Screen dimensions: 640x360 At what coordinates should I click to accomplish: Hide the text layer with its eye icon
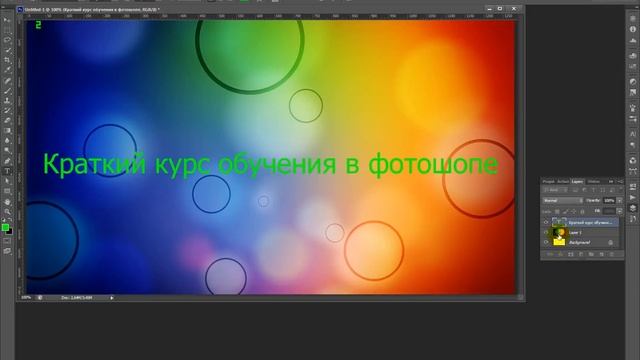546,222
